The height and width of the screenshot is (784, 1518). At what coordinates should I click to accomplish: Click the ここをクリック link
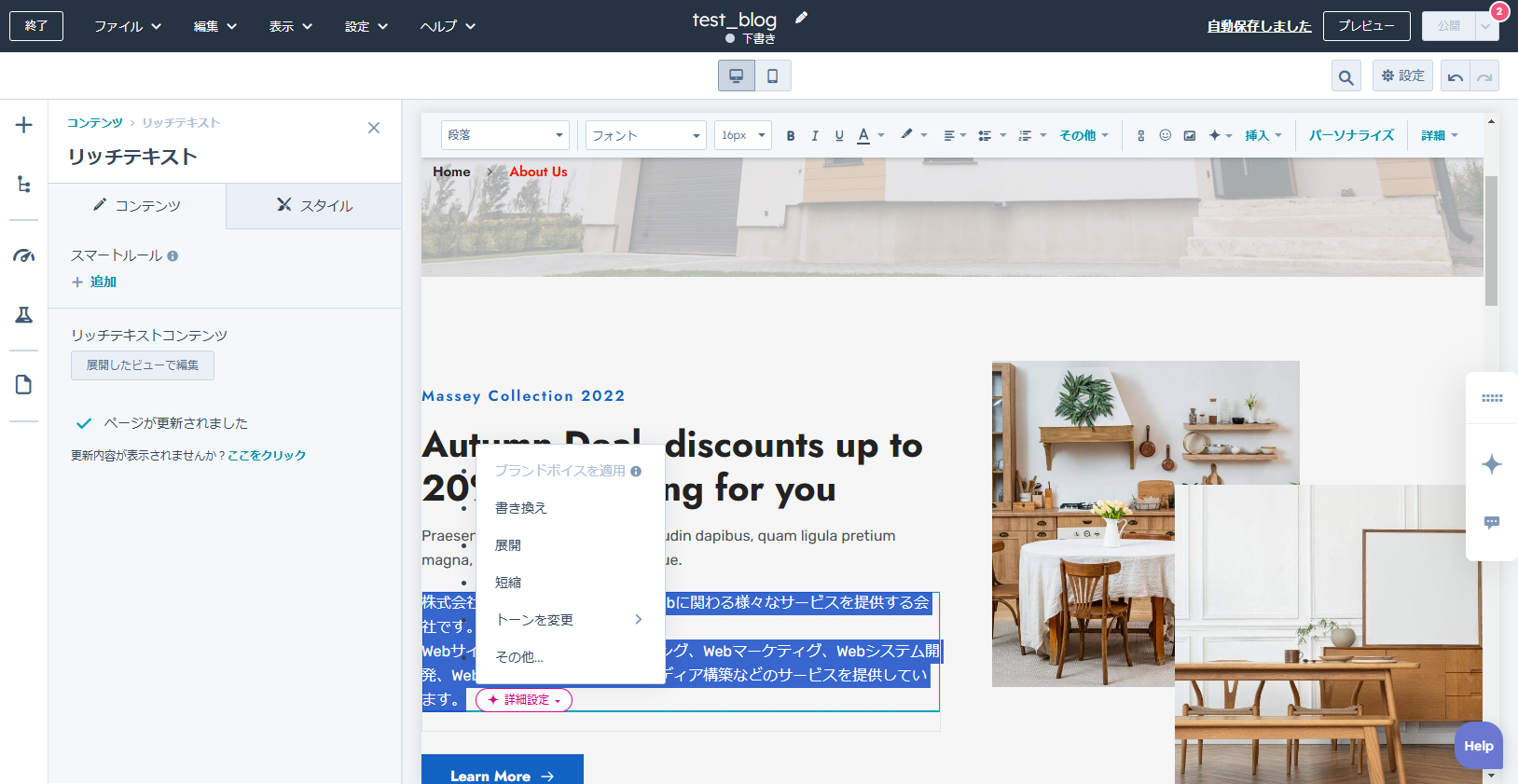click(x=267, y=456)
